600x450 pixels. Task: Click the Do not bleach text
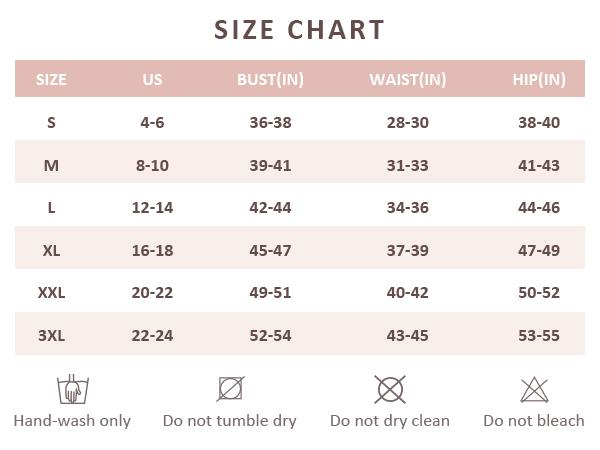pyautogui.click(x=534, y=420)
